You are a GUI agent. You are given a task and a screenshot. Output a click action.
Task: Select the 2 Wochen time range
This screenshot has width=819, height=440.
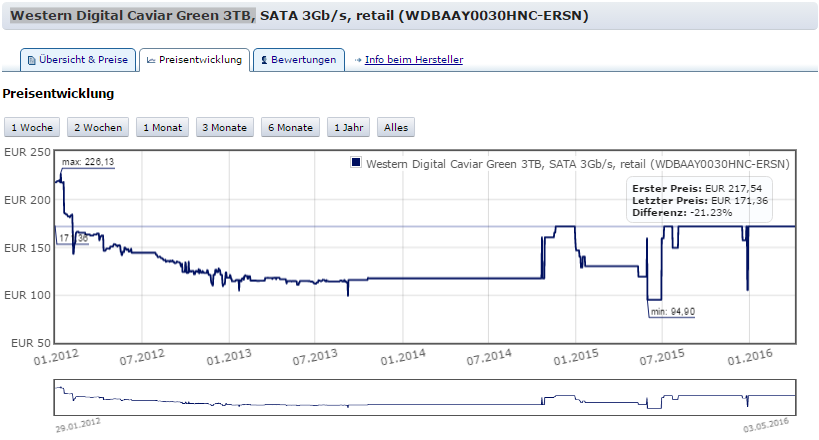click(x=98, y=128)
